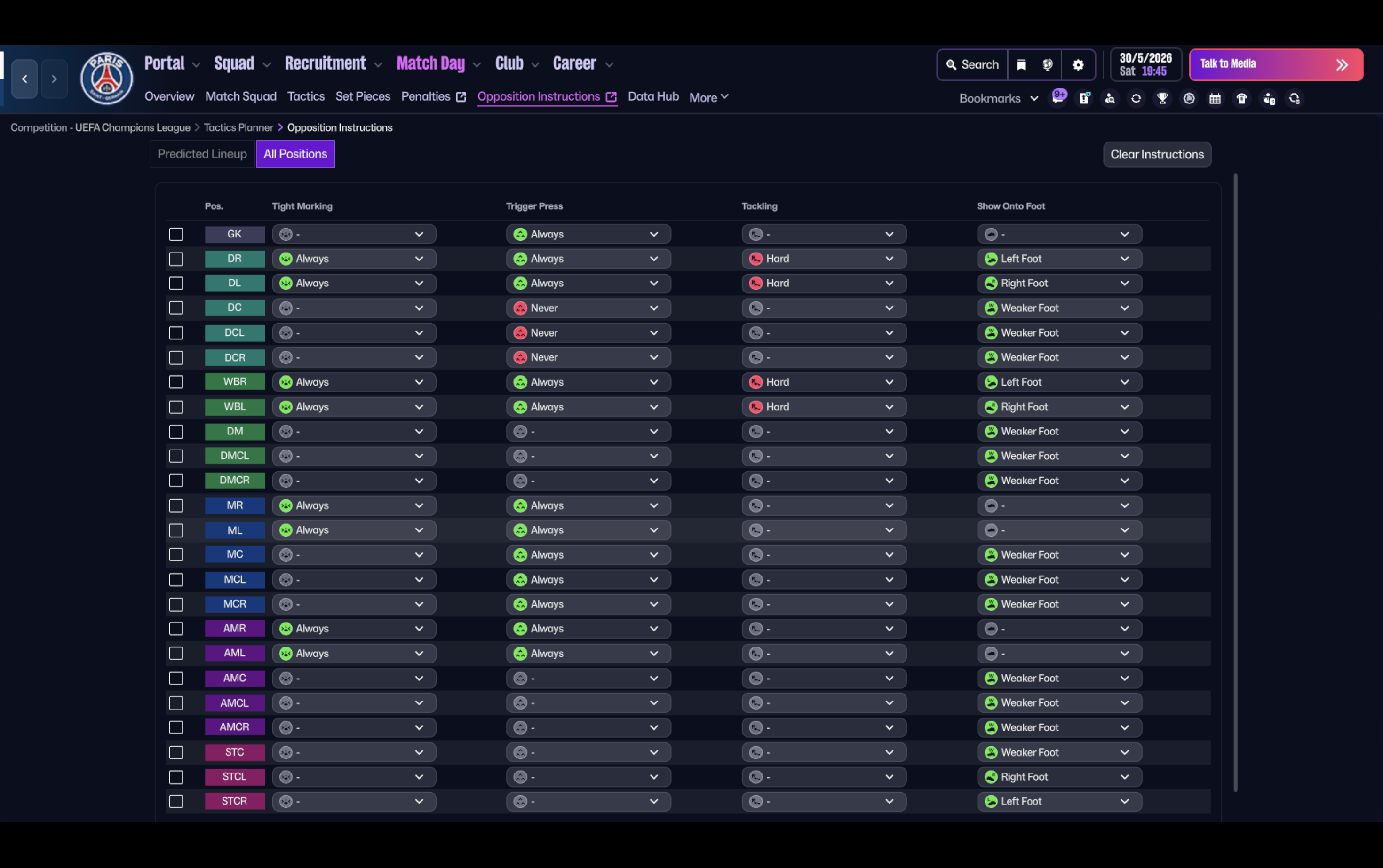Open the settings gear icon

click(x=1078, y=65)
